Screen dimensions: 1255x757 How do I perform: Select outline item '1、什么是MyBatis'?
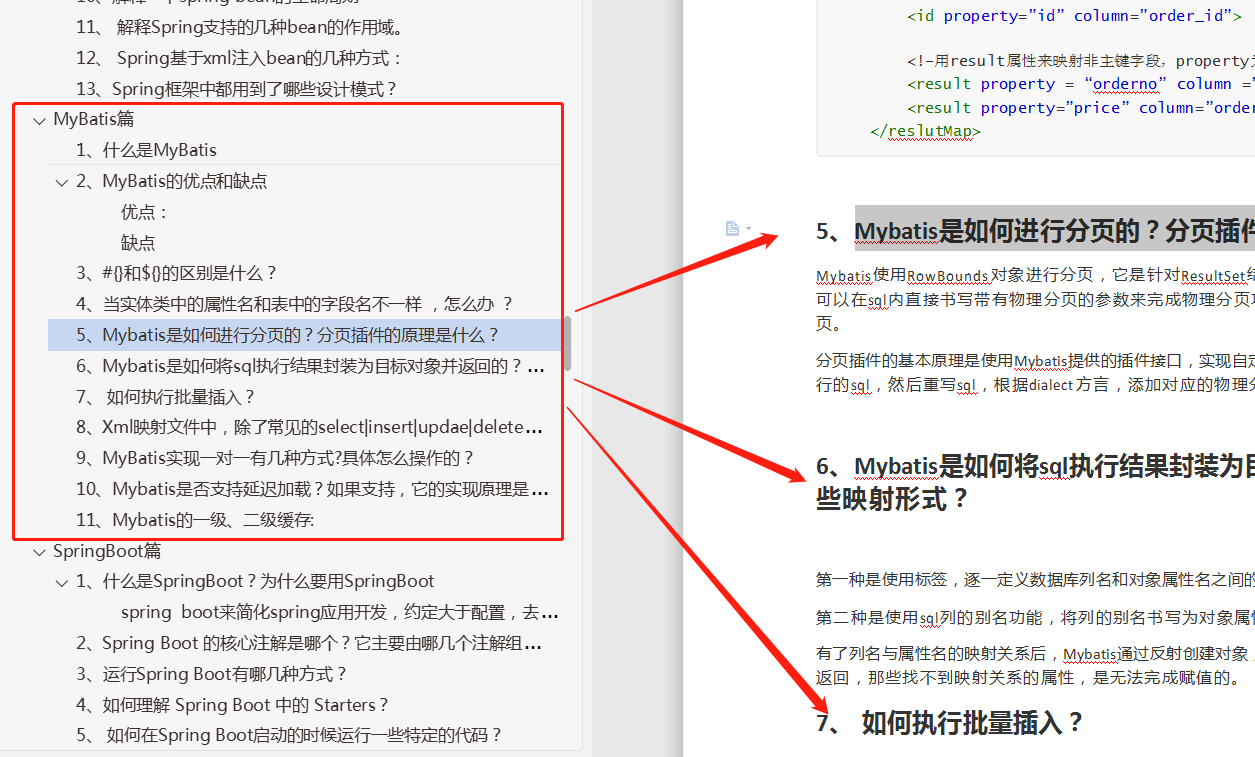pyautogui.click(x=146, y=150)
